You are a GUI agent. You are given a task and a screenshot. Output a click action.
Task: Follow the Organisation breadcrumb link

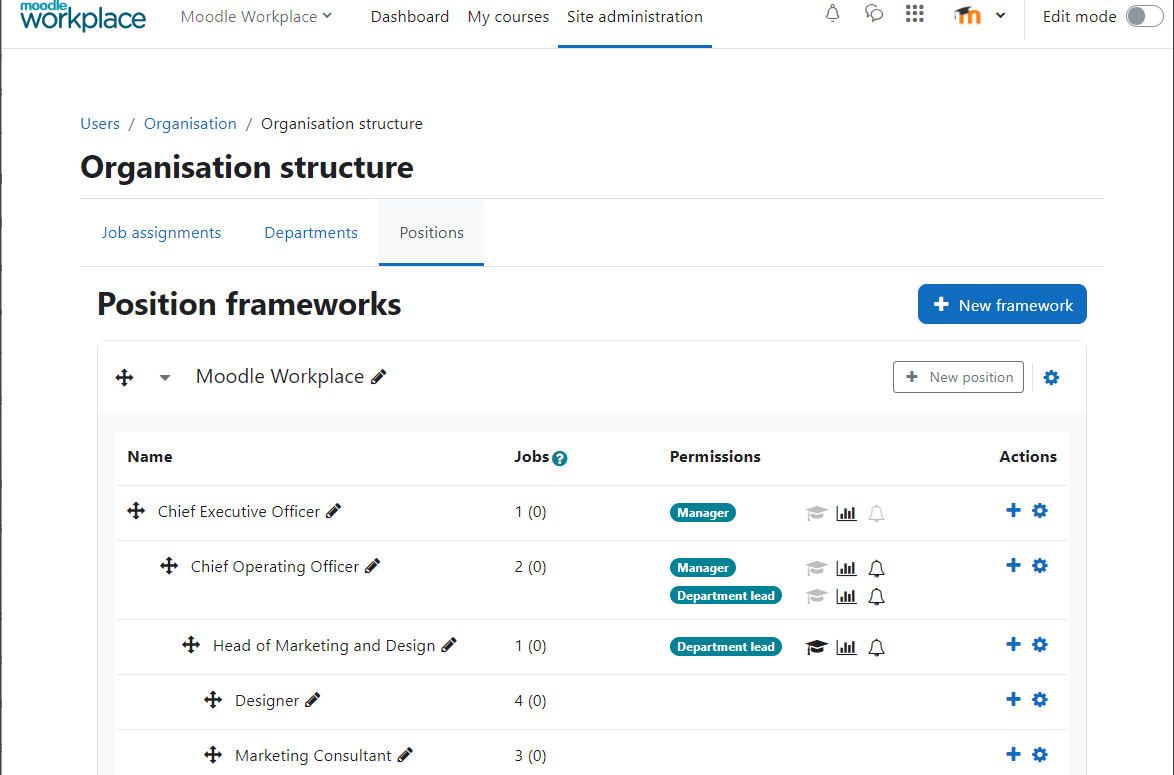[x=190, y=124]
